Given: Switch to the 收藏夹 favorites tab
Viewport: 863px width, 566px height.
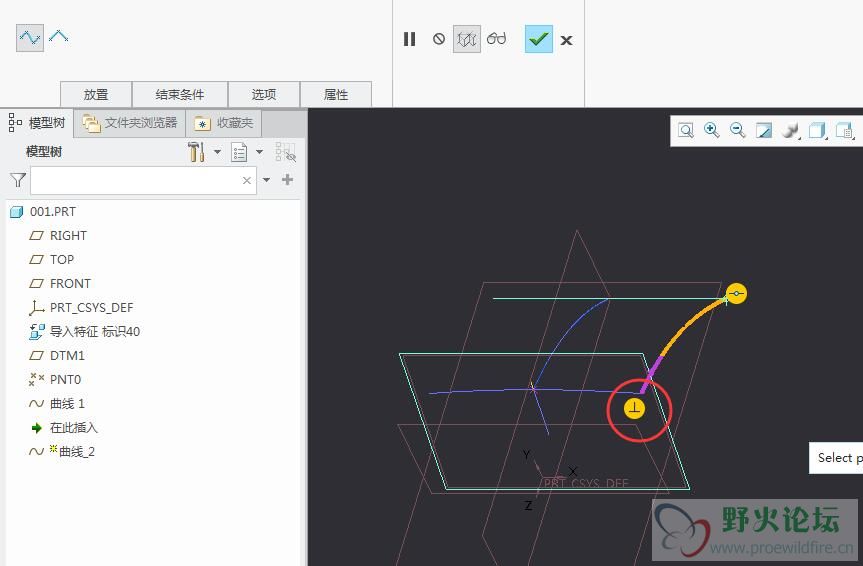Looking at the screenshot, I should coord(223,123).
